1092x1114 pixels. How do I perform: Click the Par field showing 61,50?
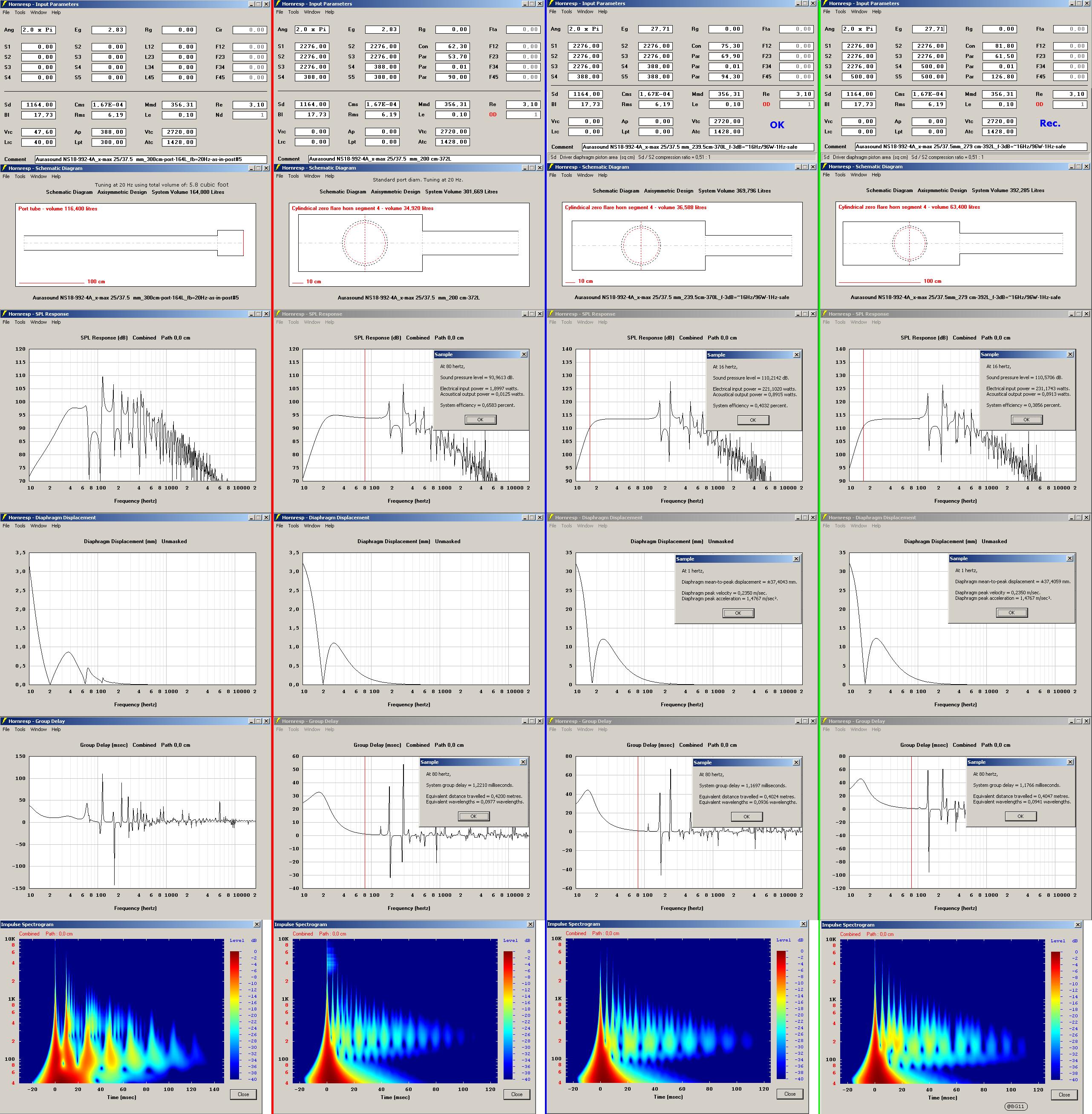pos(1000,56)
